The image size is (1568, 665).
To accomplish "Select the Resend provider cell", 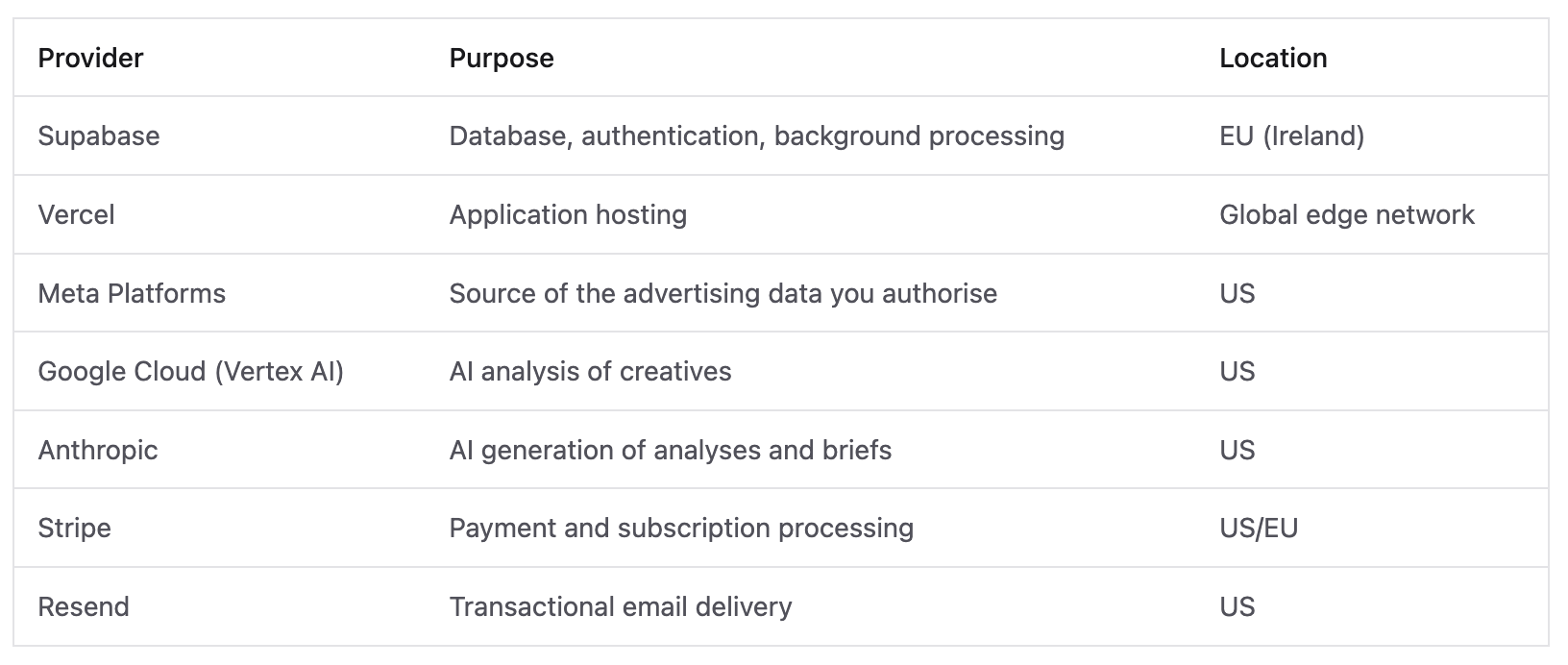I will (84, 606).
